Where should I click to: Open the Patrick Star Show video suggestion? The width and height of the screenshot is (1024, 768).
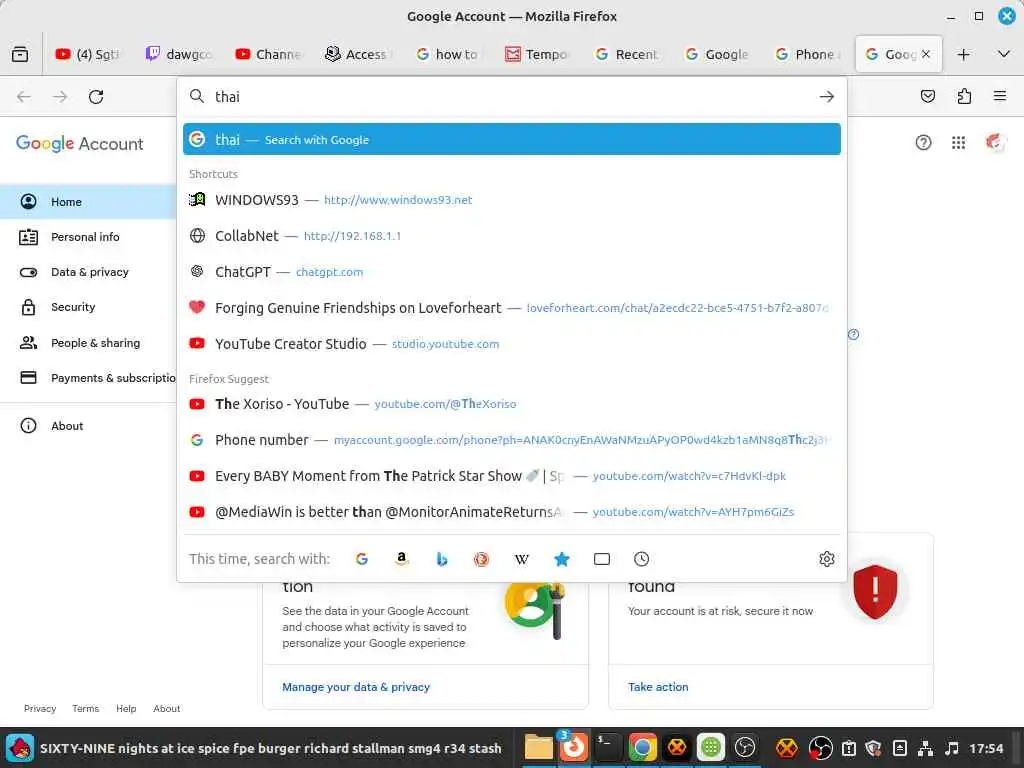pyautogui.click(x=512, y=476)
